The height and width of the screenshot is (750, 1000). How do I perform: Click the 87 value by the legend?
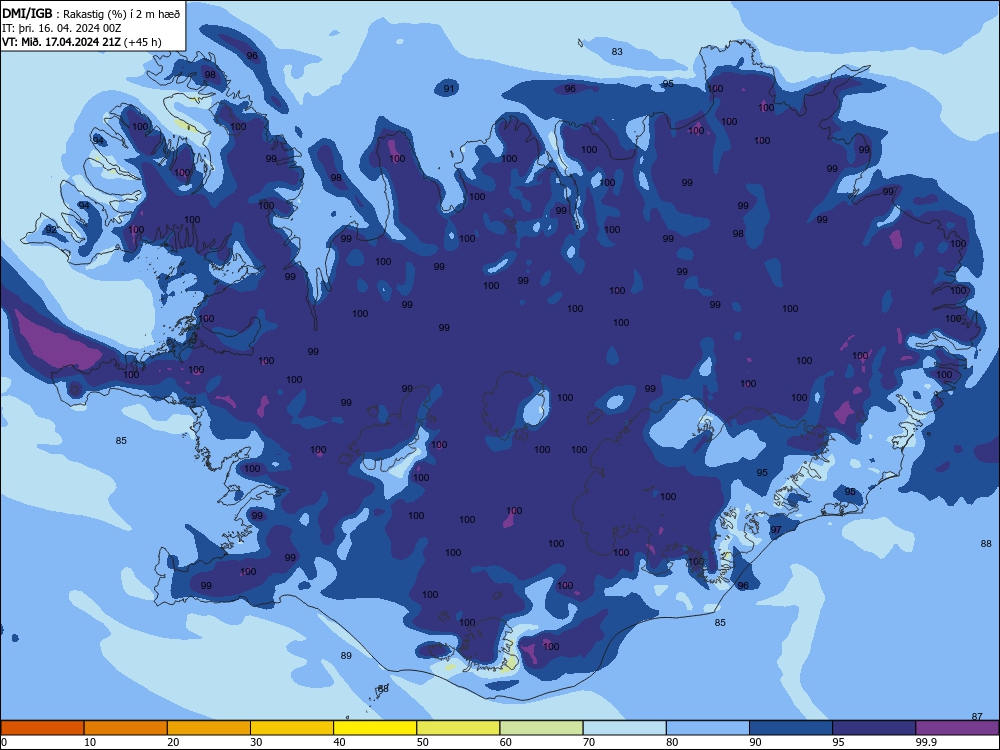[x=977, y=717]
